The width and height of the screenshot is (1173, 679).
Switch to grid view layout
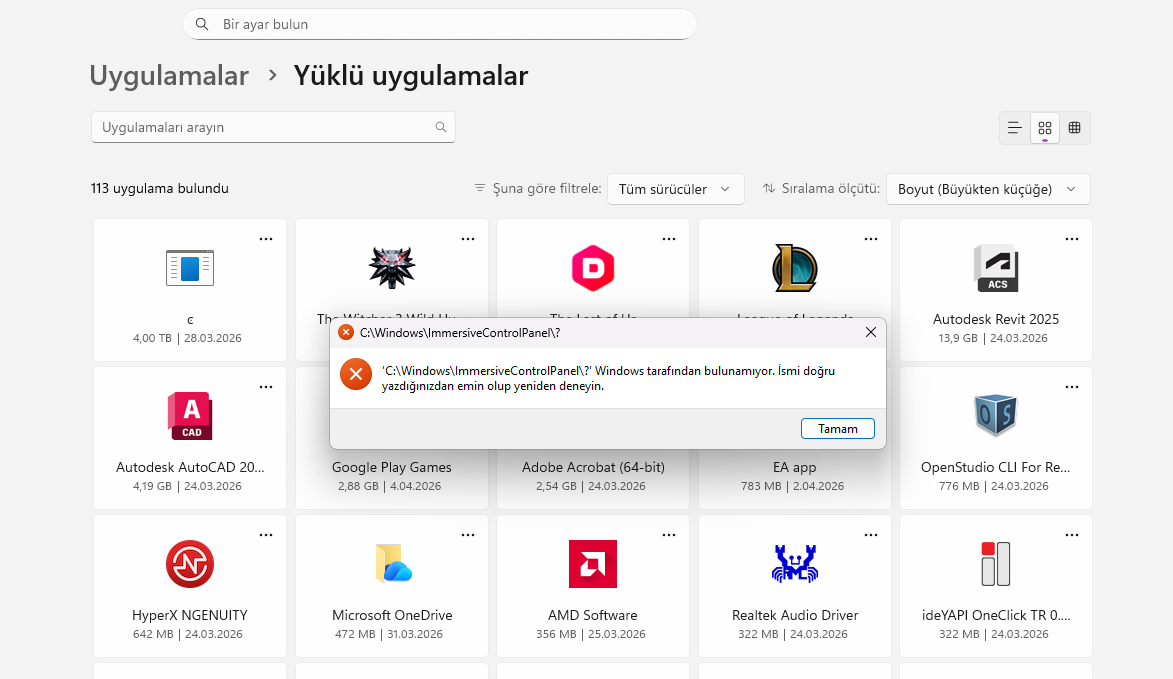point(1045,128)
